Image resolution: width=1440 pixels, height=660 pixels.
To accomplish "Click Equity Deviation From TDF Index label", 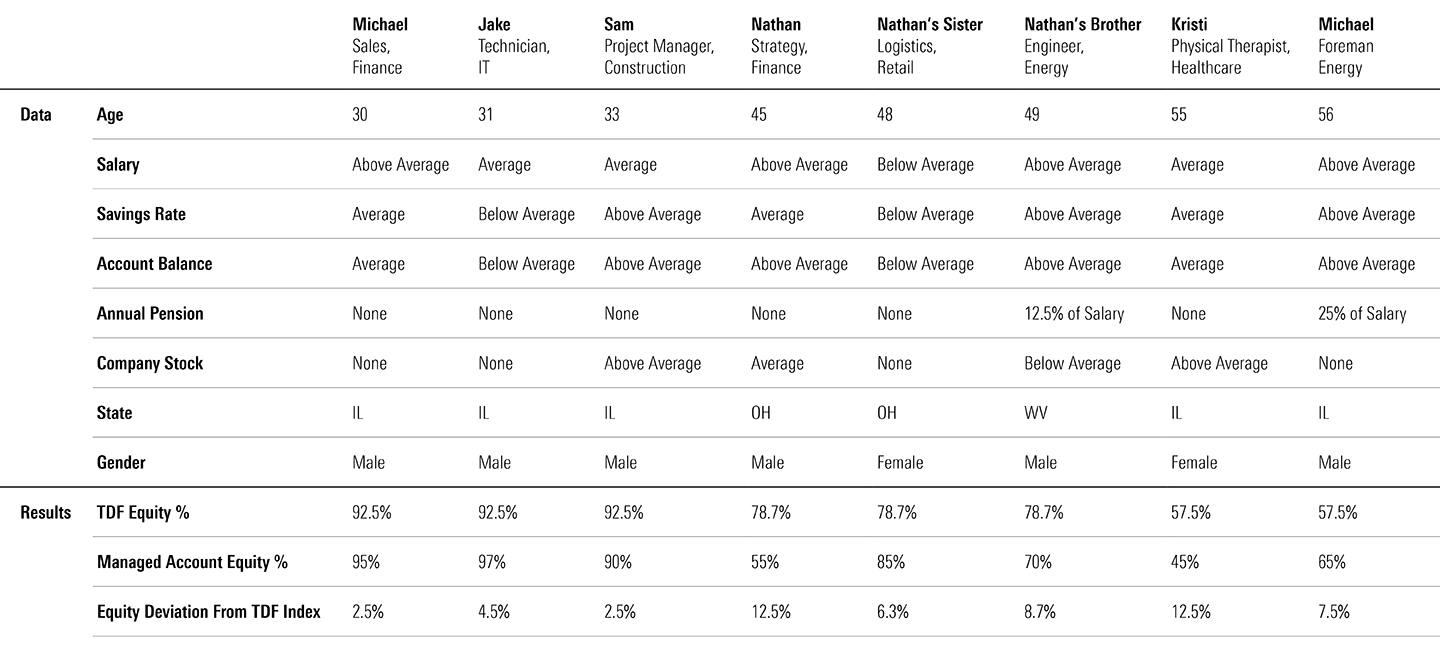I will (209, 611).
